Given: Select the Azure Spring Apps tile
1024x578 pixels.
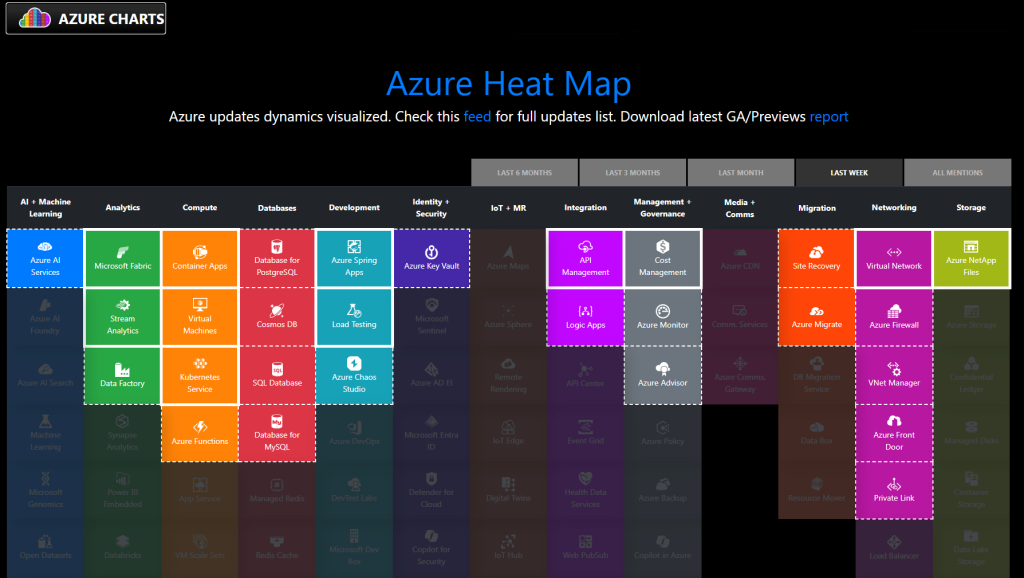Looking at the screenshot, I should tap(354, 259).
